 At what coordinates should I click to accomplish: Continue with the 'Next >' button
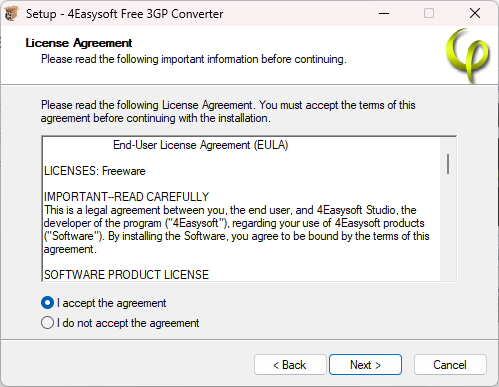365,365
